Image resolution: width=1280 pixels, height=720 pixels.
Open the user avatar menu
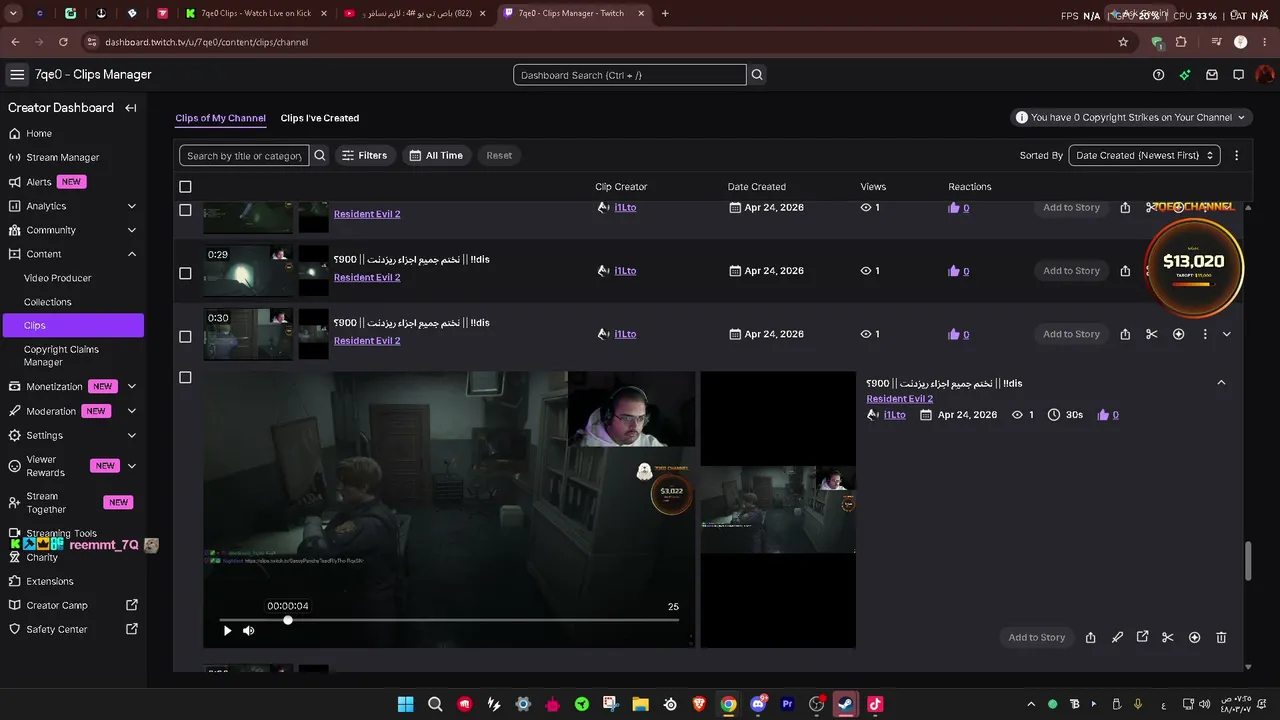point(1265,75)
